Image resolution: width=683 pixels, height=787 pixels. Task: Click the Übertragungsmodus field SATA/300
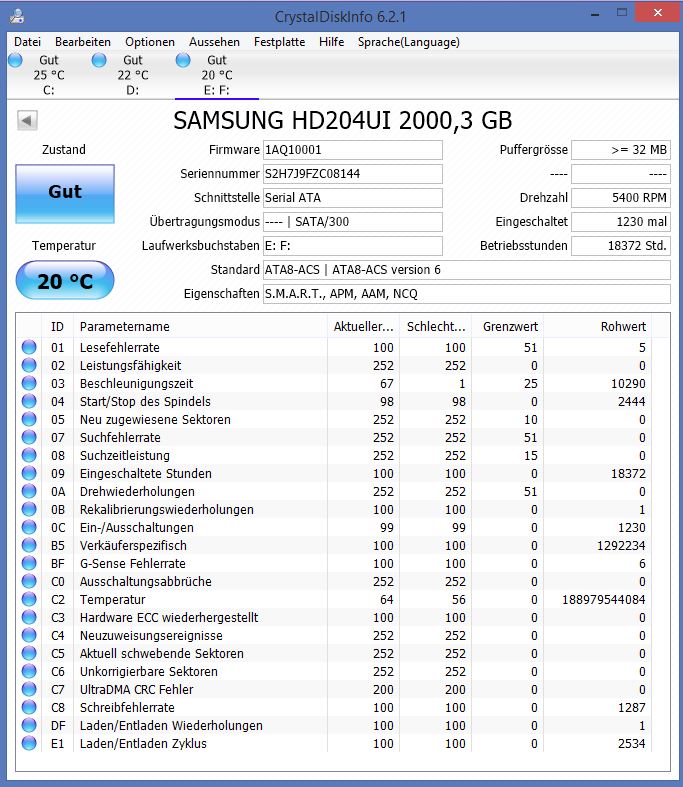coord(353,222)
